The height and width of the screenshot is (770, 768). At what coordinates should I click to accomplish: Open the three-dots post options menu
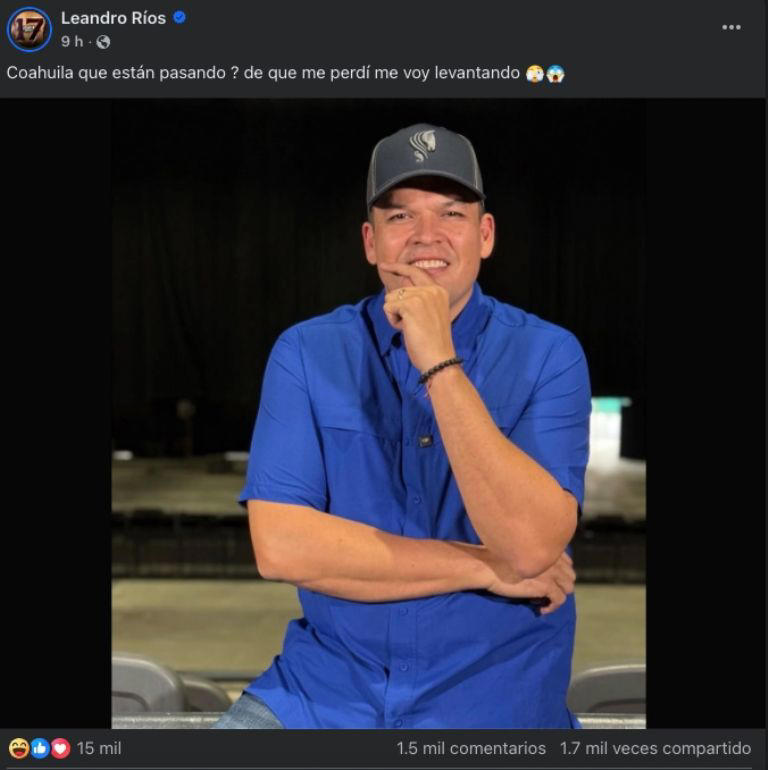(732, 27)
